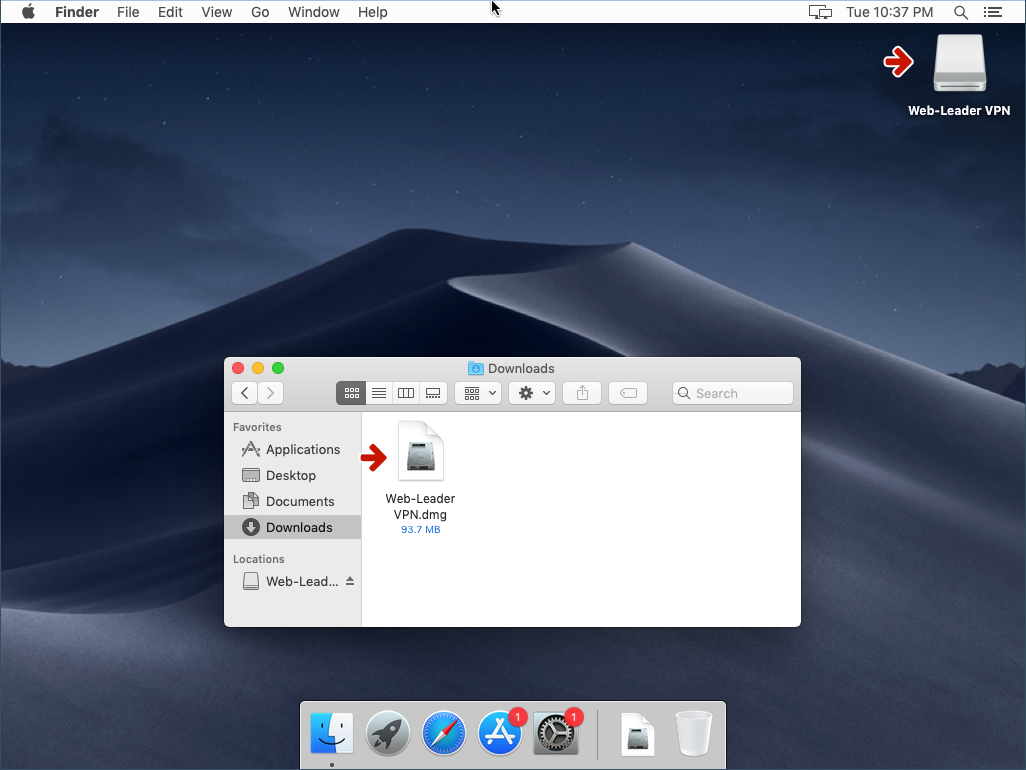Open the group-by arrange dropdown

click(478, 393)
